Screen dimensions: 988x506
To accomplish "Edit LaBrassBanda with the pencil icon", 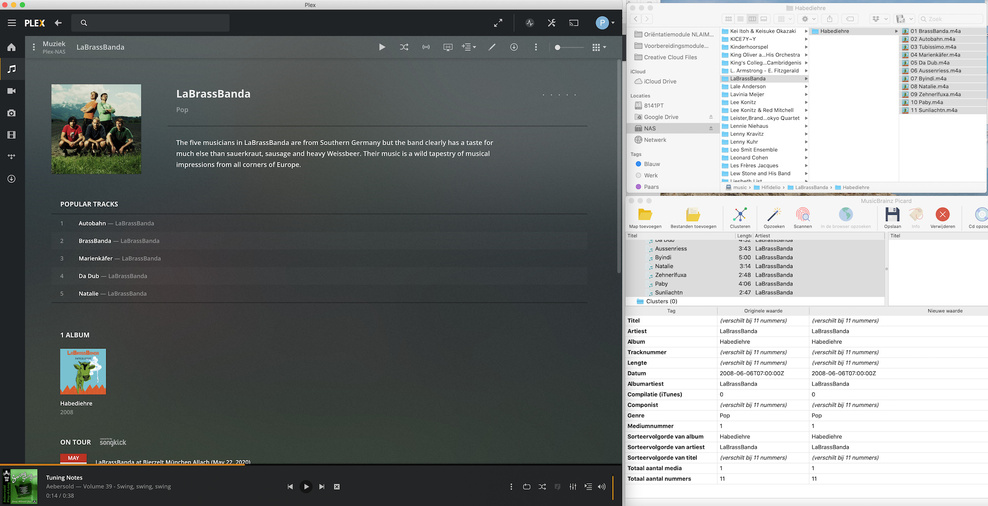I will point(492,47).
